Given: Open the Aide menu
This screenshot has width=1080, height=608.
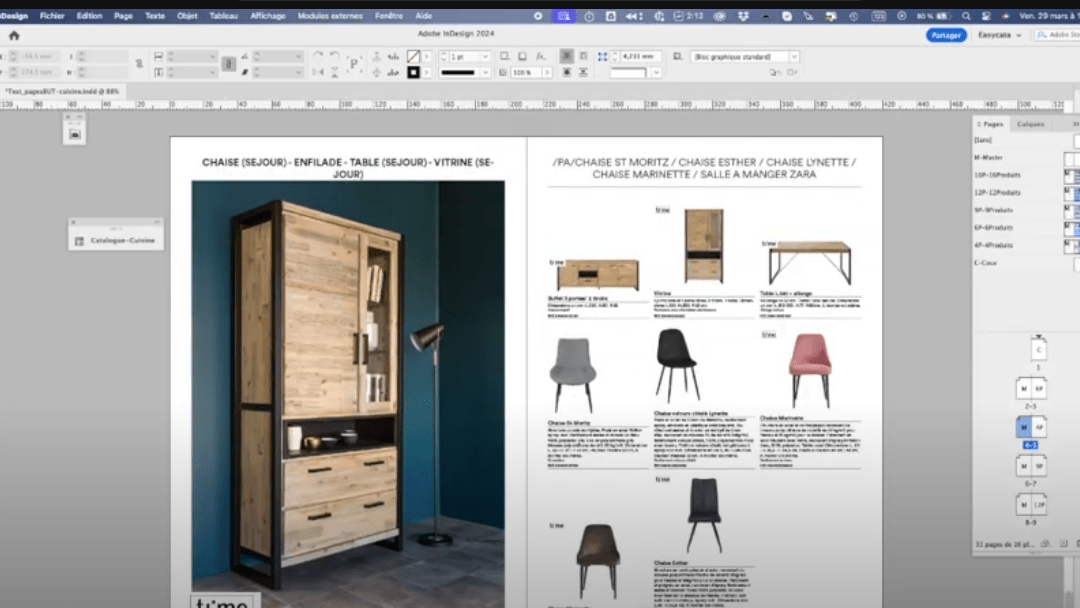Looking at the screenshot, I should point(424,16).
